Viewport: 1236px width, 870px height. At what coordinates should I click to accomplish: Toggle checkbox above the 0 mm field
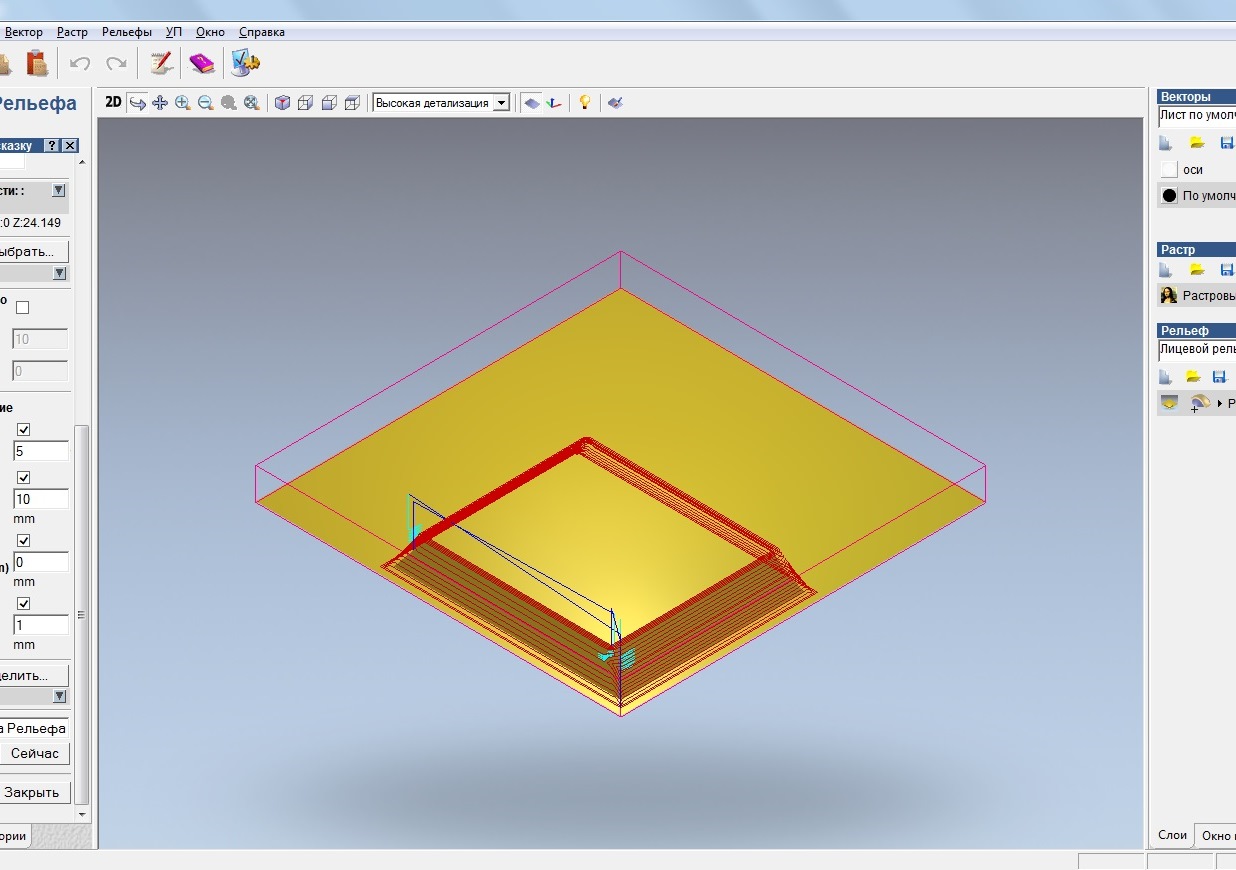[x=23, y=540]
